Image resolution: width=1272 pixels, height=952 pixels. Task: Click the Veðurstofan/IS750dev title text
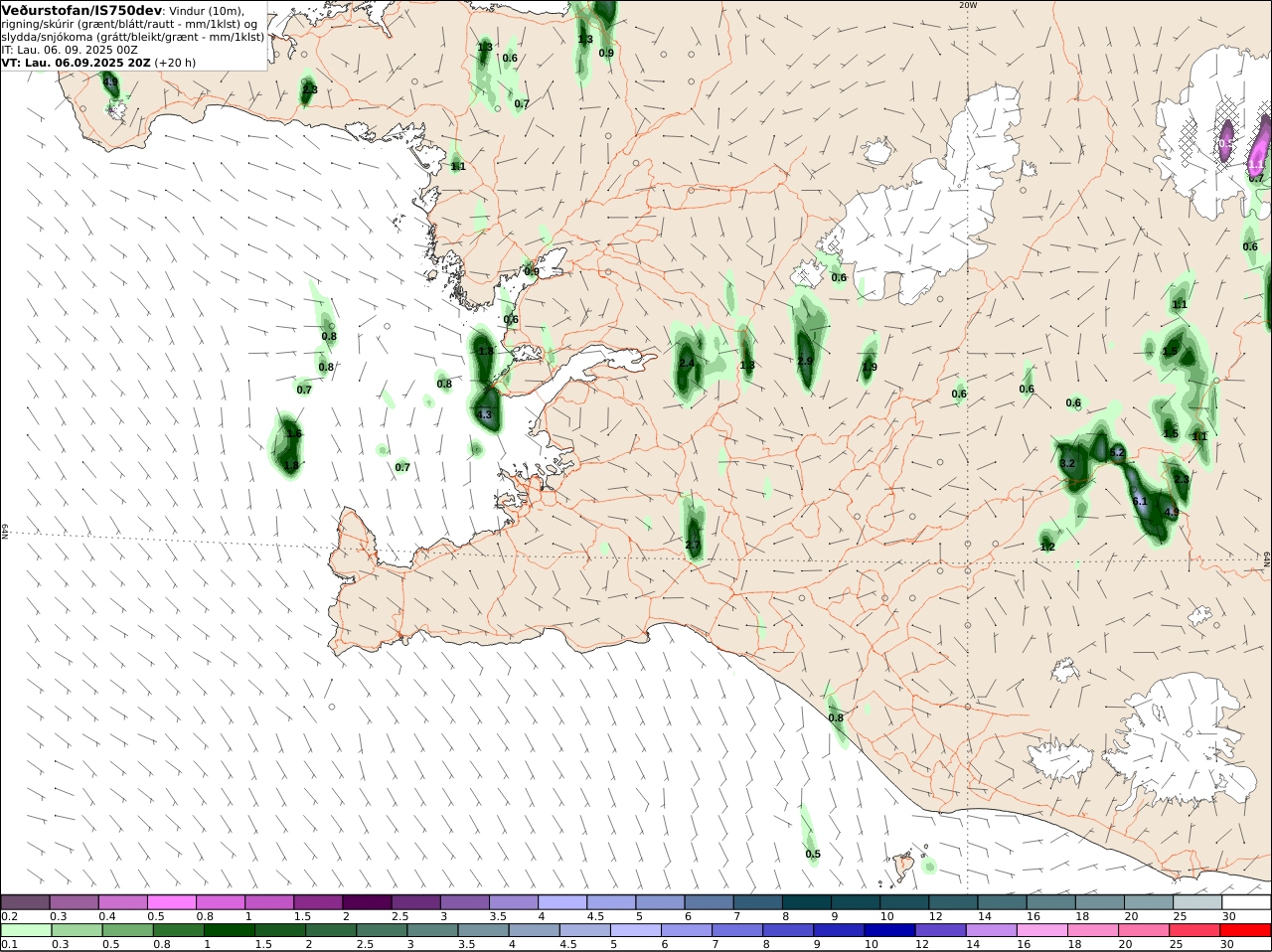coord(82,10)
